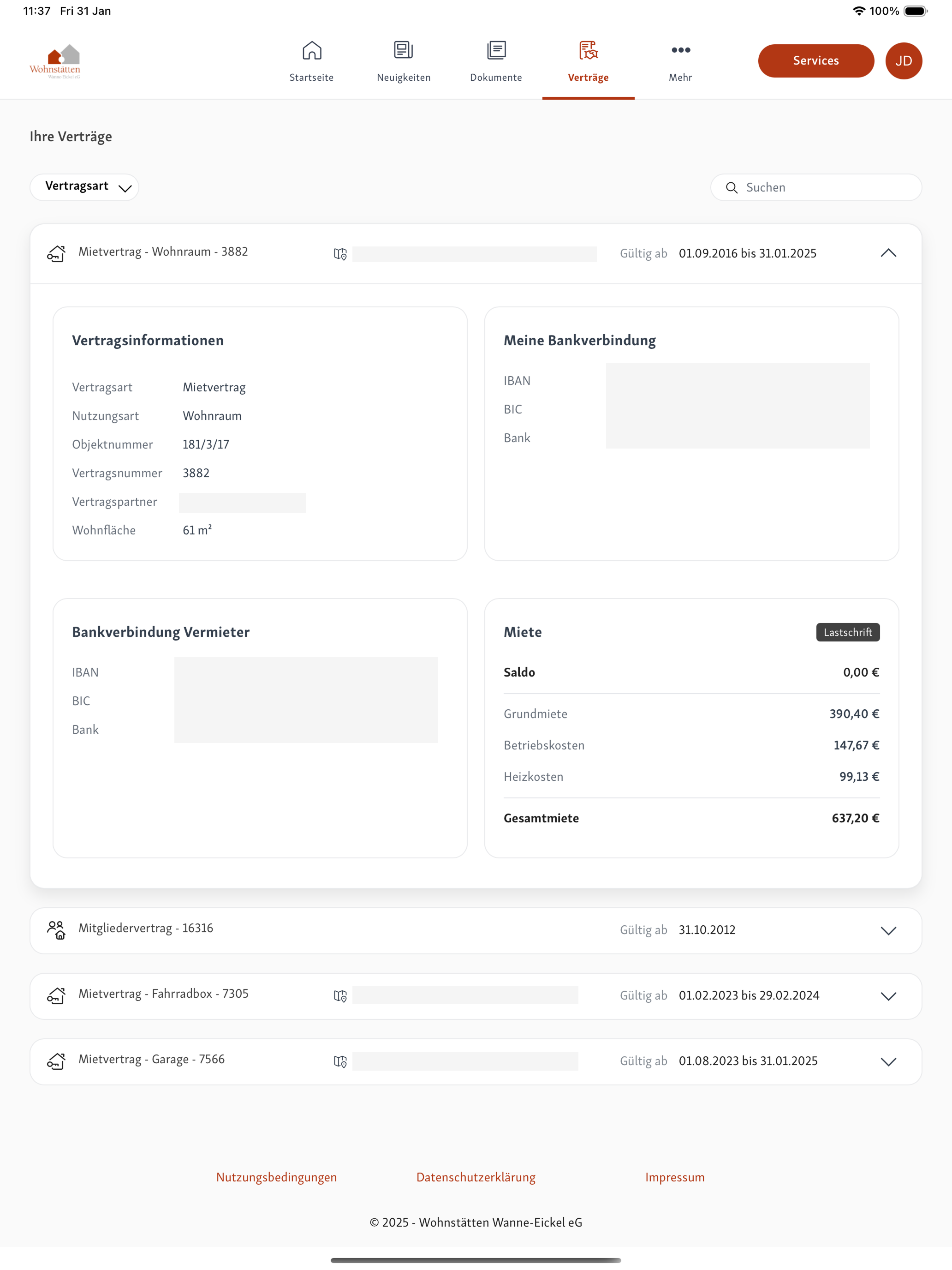Go to Startseite tab

(x=312, y=61)
